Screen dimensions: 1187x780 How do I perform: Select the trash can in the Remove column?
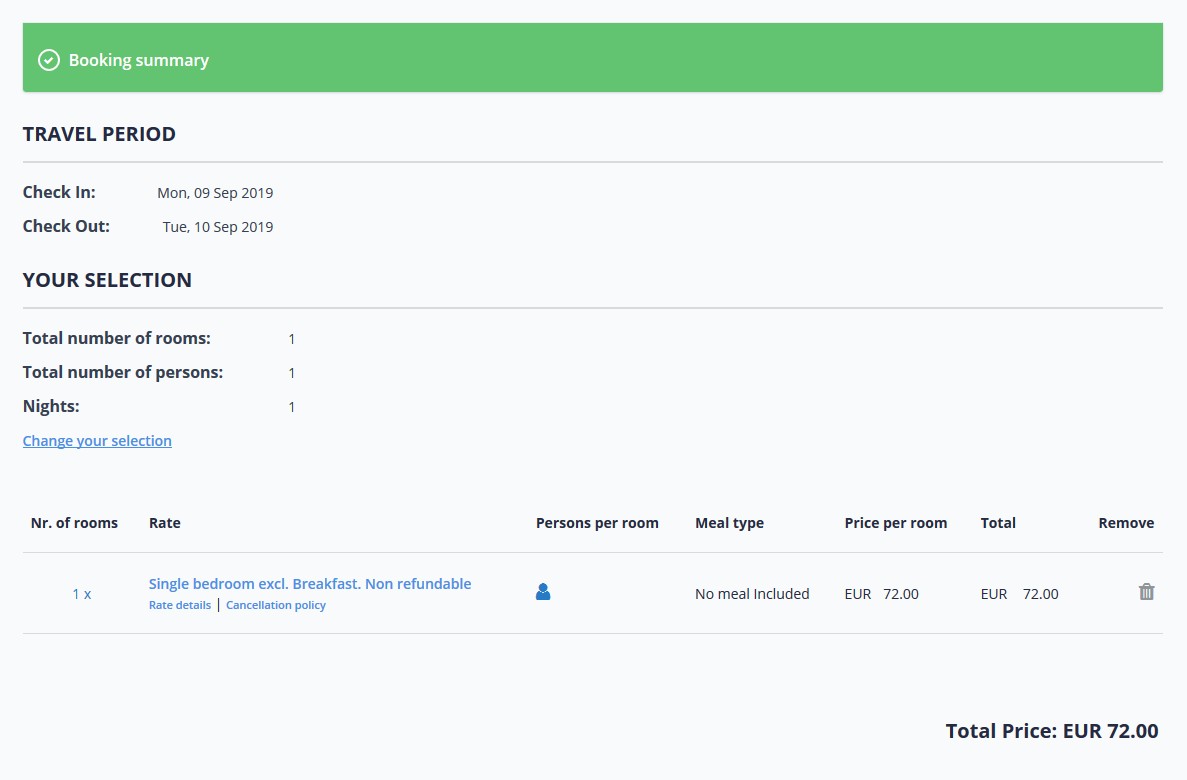click(1146, 592)
